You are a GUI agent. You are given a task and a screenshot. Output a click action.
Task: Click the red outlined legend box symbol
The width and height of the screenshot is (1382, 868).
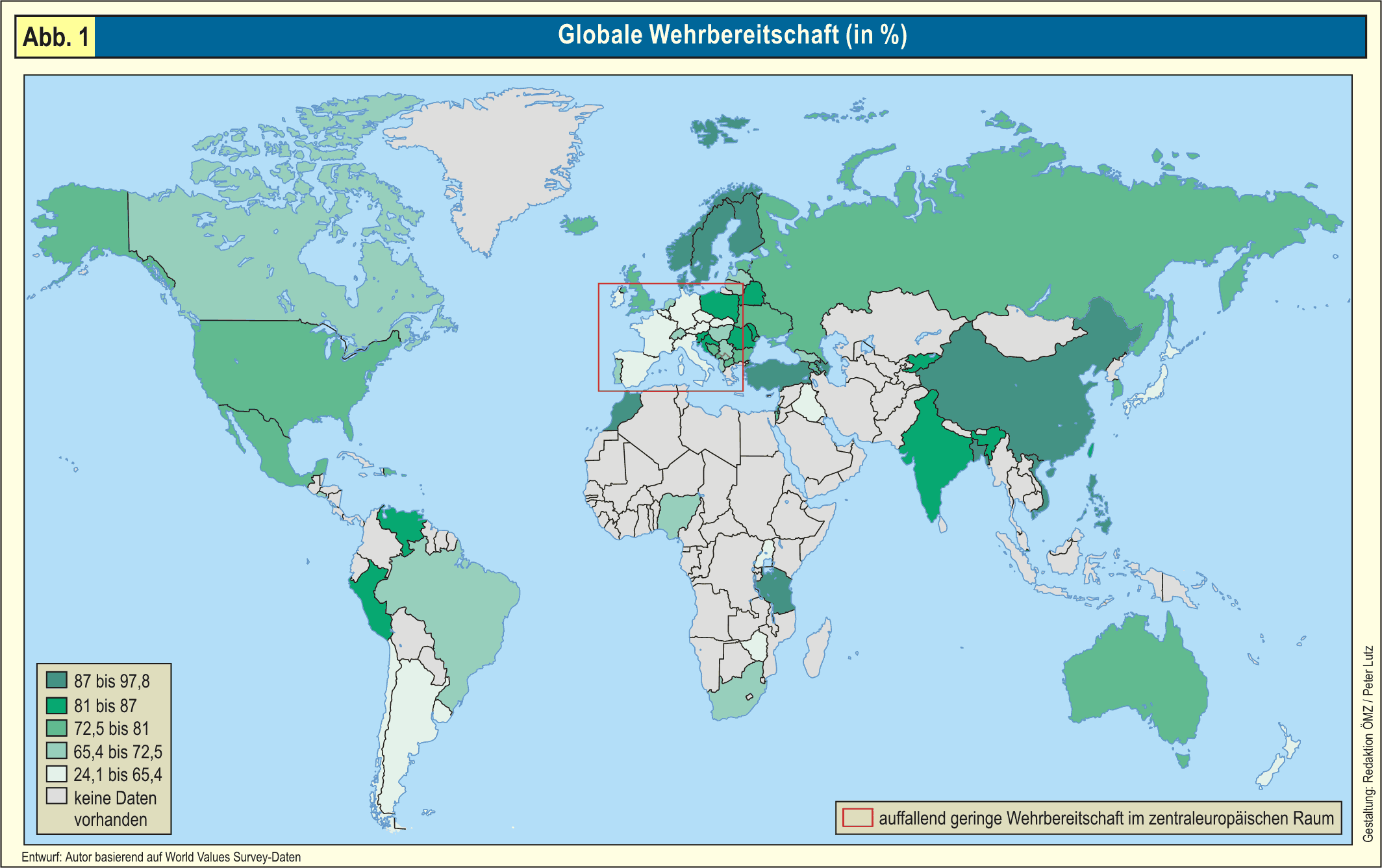(x=857, y=817)
